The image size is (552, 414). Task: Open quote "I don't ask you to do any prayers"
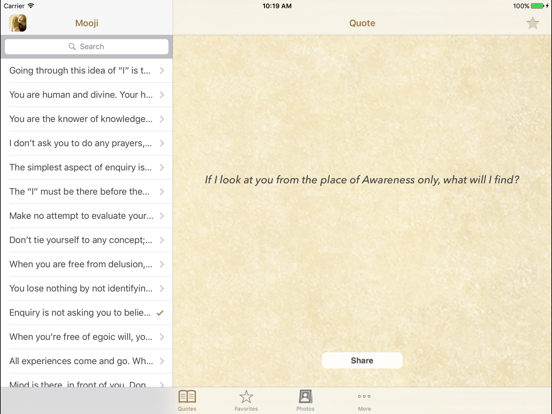tap(87, 143)
